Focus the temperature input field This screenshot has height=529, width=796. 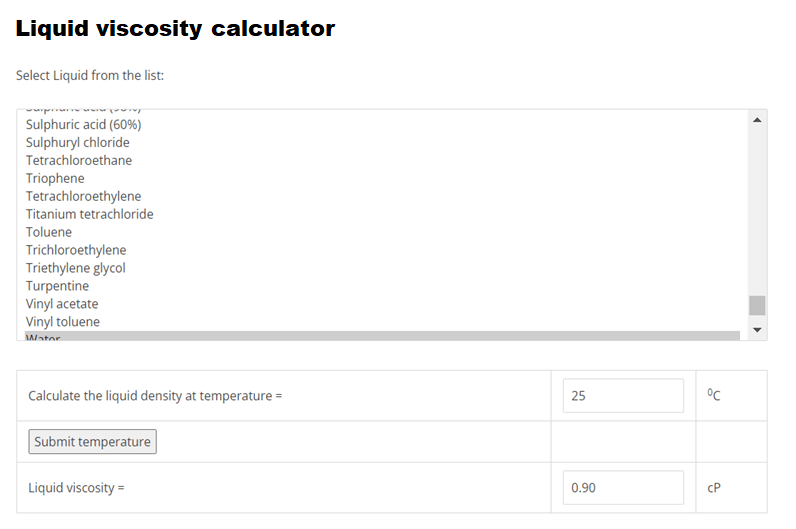[623, 395]
